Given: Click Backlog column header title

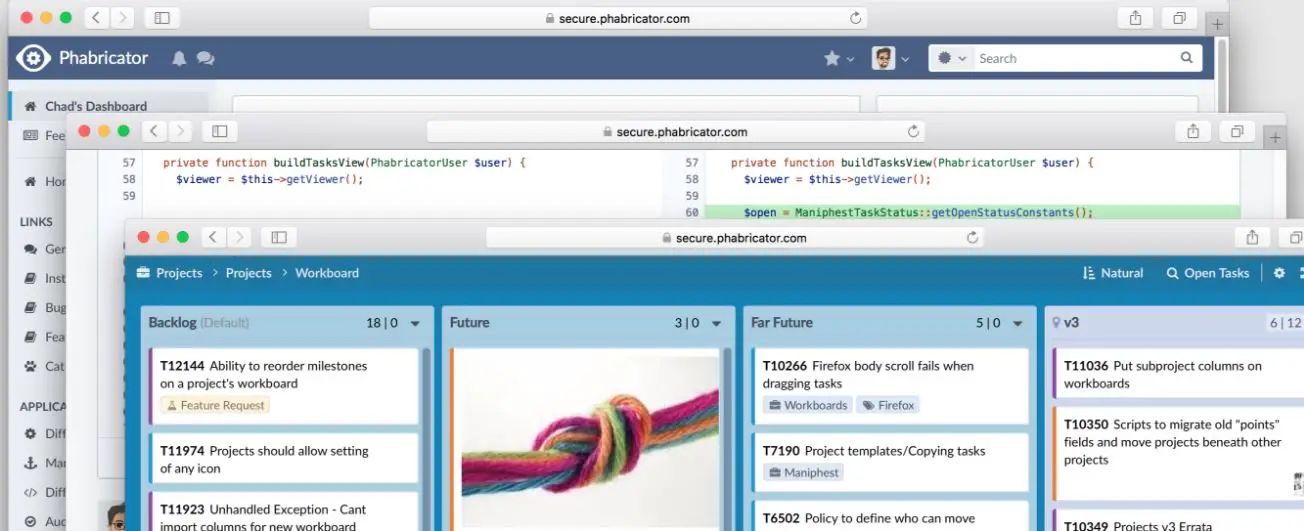Looking at the screenshot, I should (198, 323).
